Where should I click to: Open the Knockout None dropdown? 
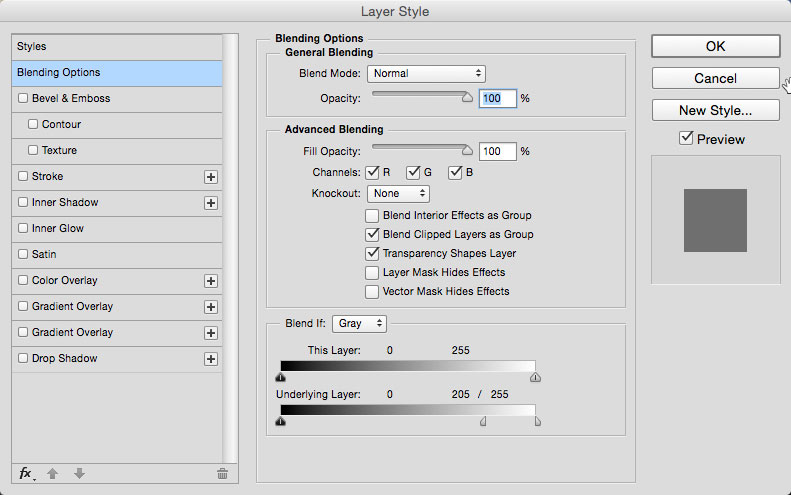[399, 194]
